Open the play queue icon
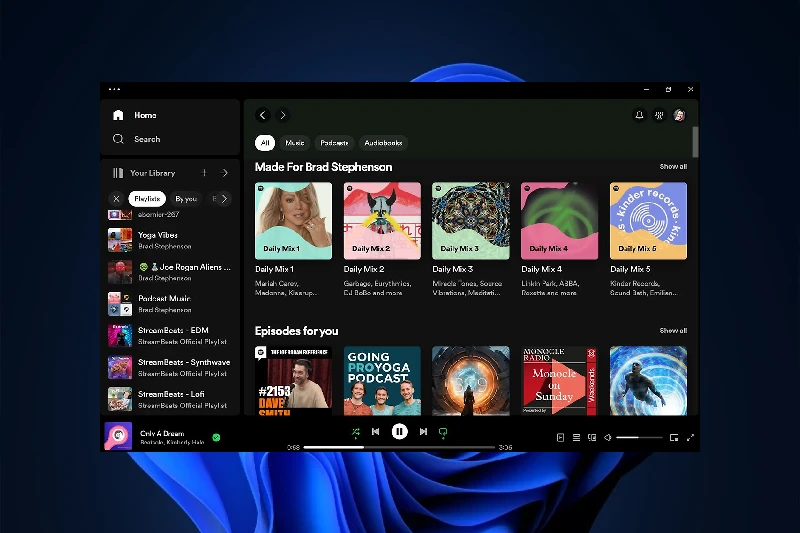800x533 pixels. (x=576, y=438)
